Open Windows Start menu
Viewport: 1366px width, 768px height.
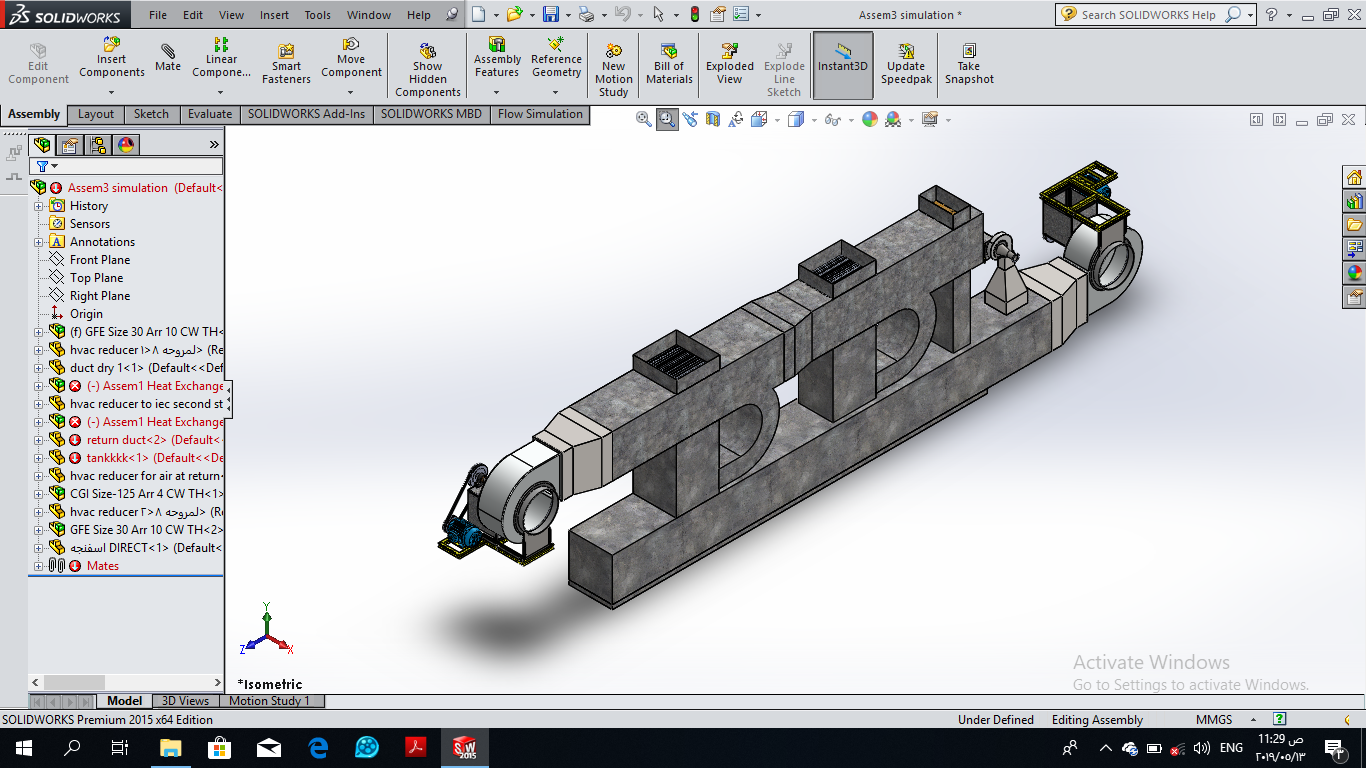[24, 748]
